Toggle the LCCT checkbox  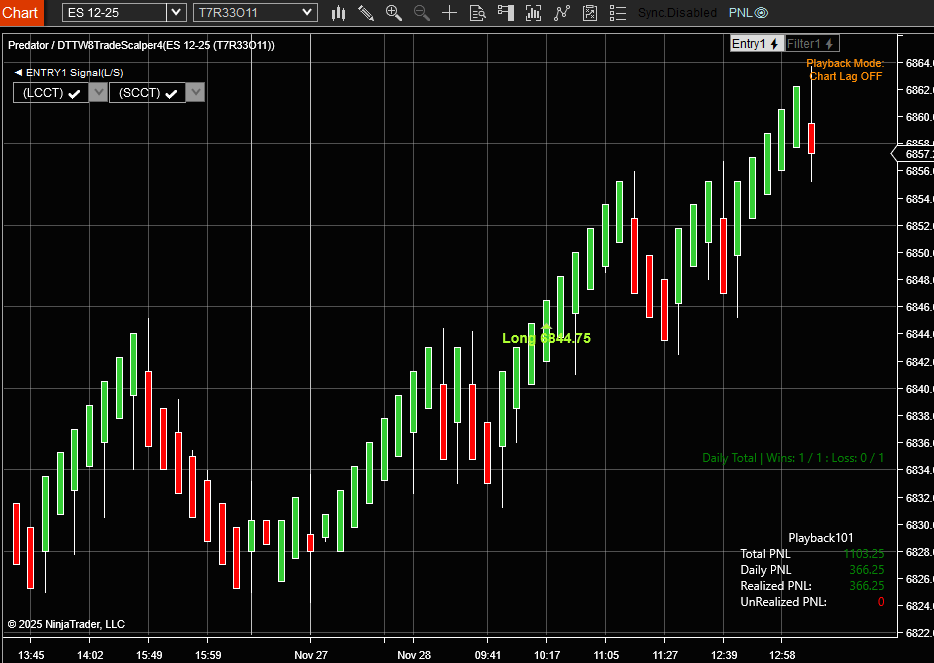73,93
